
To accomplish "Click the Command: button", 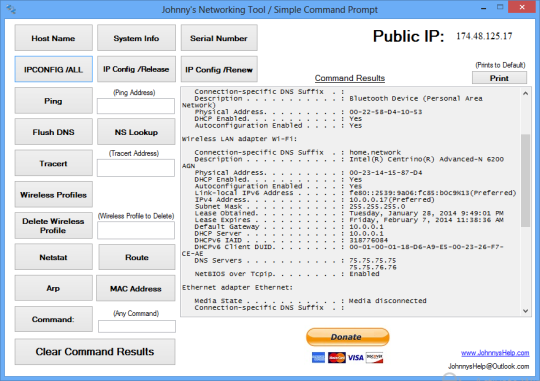I will (x=53, y=319).
